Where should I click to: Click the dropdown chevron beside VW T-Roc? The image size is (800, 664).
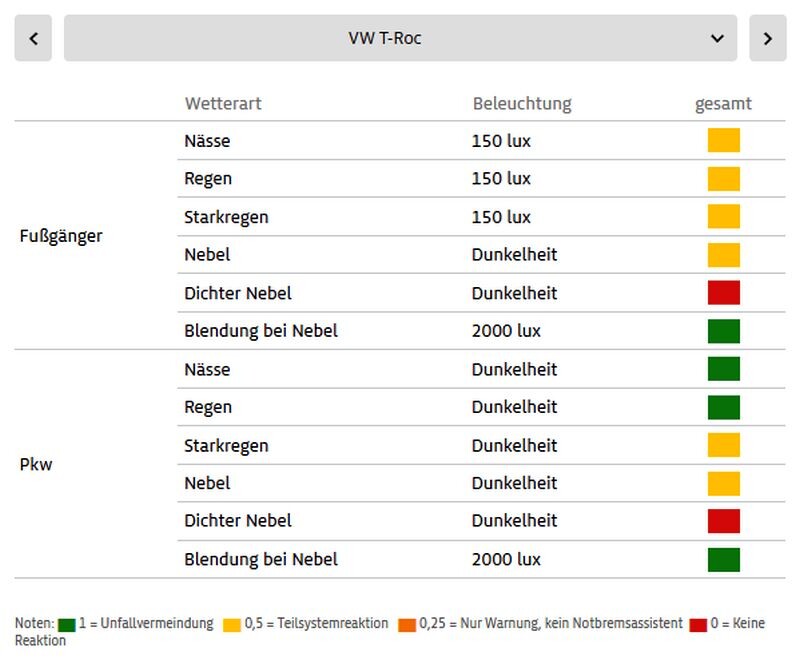[717, 39]
